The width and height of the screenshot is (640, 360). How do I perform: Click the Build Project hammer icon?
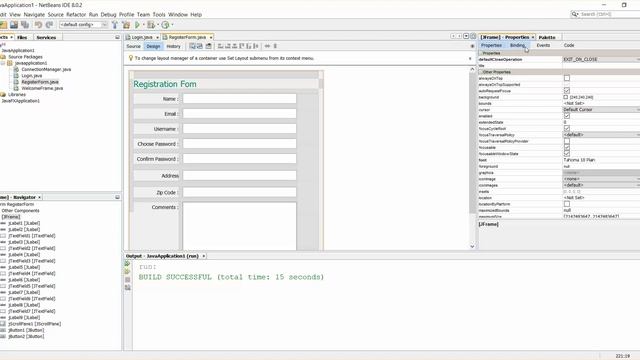(x=115, y=25)
